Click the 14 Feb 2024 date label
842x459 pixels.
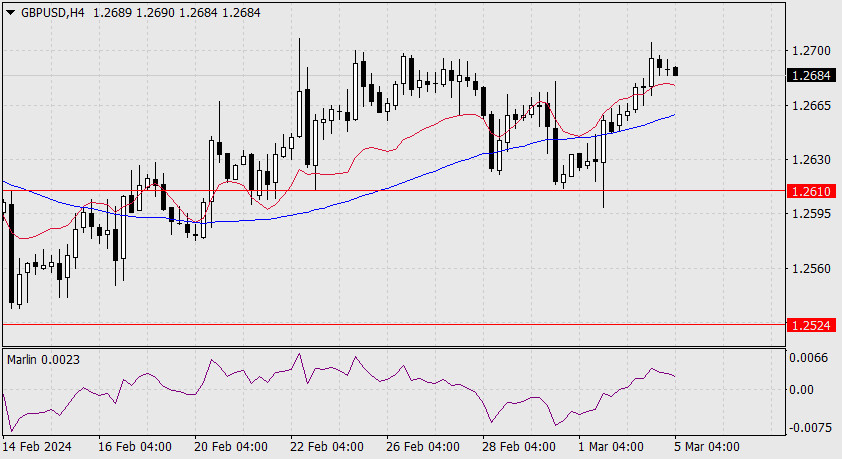pos(37,447)
